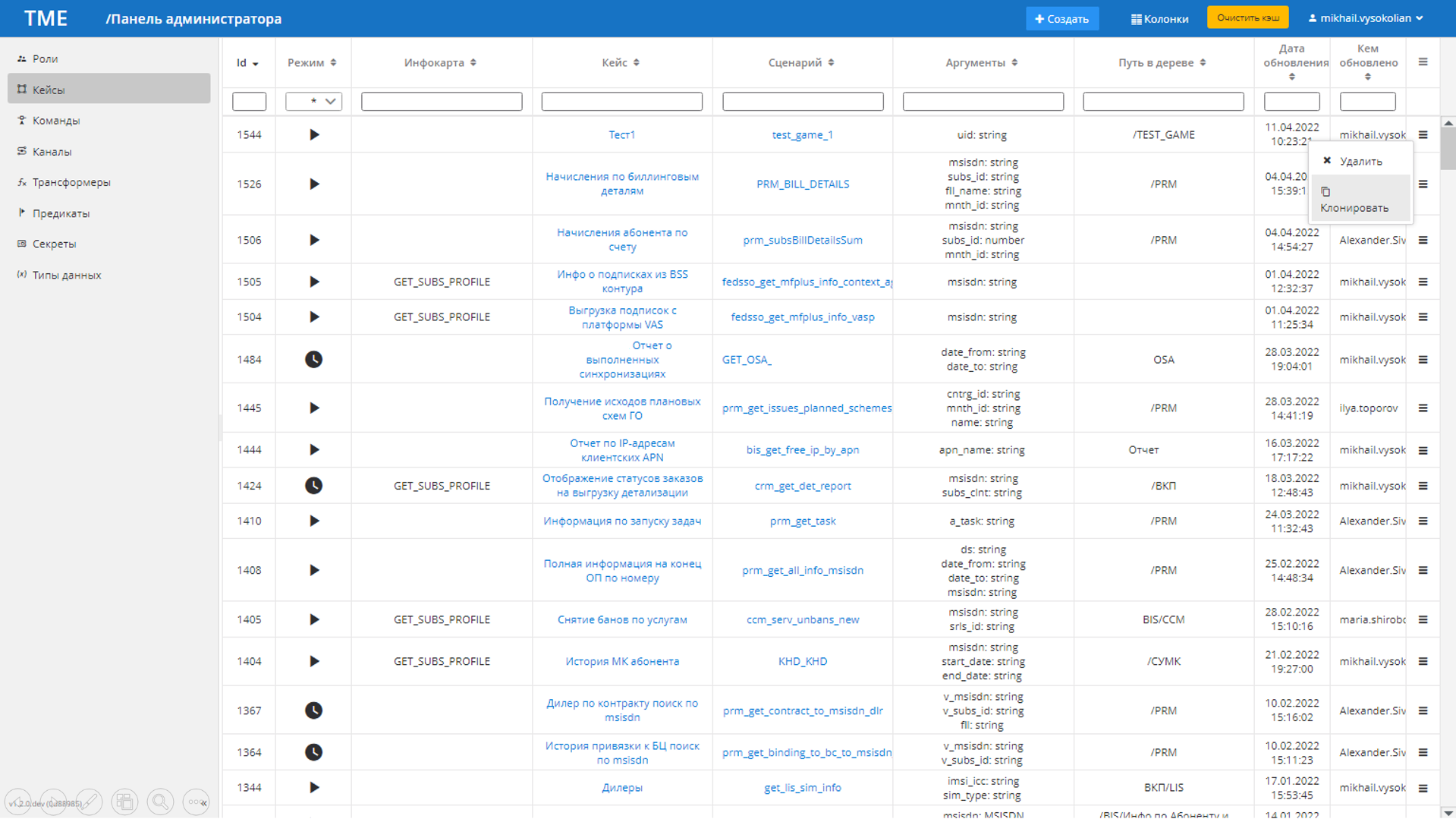Click the play mode icon for case 1544
Viewport: 1456px width, 819px height.
(314, 135)
